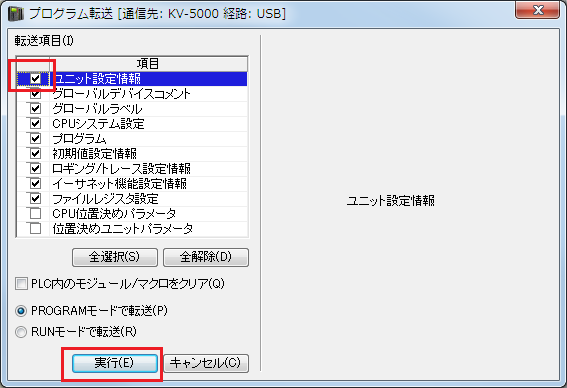Click the 全選択(S) button

[x=115, y=257]
